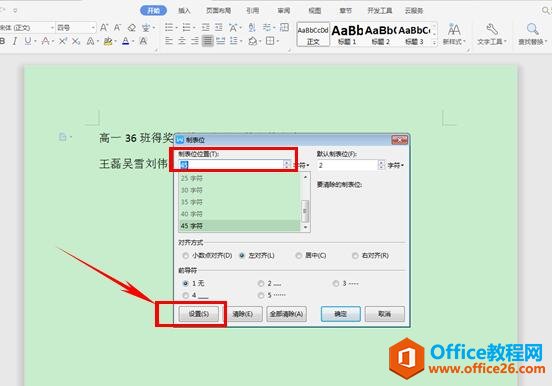Open the font size 四号 dropdown

pos(93,27)
